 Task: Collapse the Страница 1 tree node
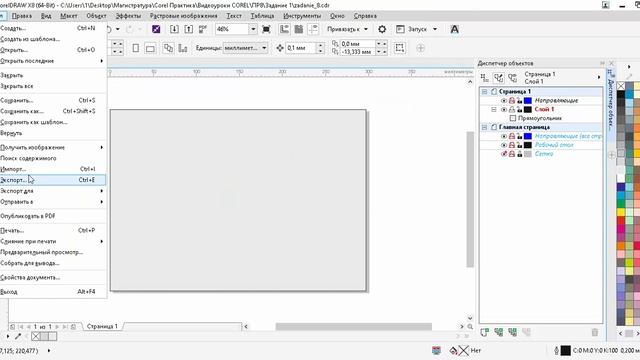click(484, 91)
